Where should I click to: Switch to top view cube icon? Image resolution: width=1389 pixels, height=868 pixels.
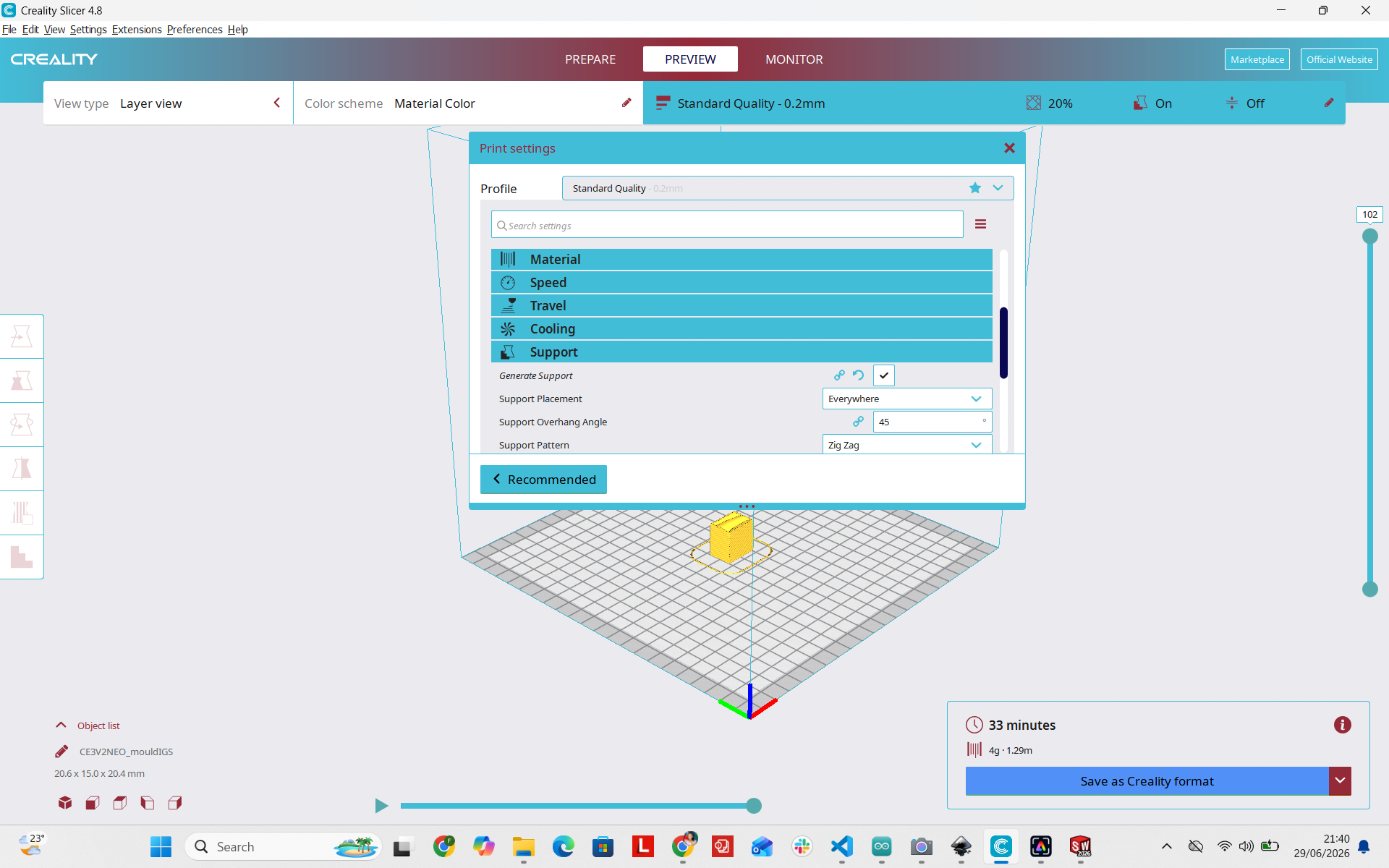120,803
